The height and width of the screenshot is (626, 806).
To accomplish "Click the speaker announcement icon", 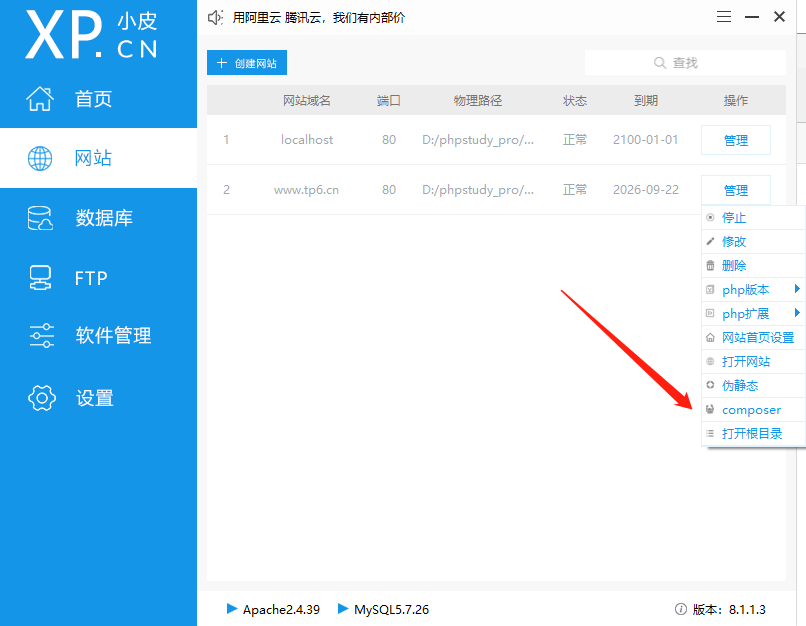I will (x=215, y=17).
